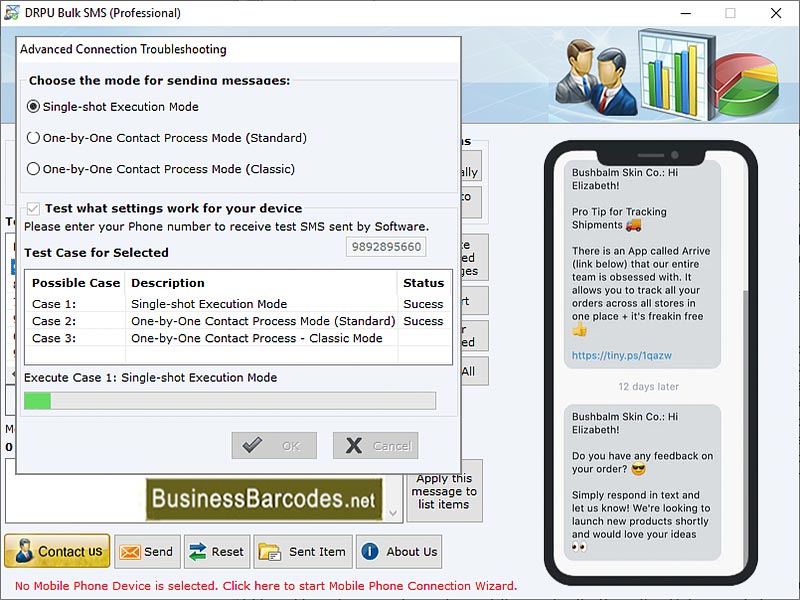The width and height of the screenshot is (800, 600).
Task: Close the DRPU Bulk SMS window
Action: (x=776, y=13)
